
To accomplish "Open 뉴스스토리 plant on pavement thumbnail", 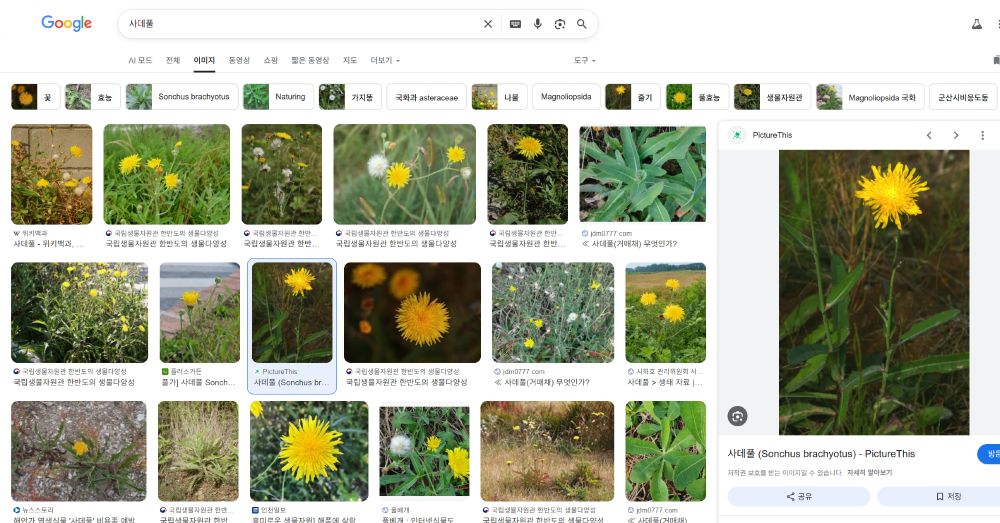I will 78,451.
